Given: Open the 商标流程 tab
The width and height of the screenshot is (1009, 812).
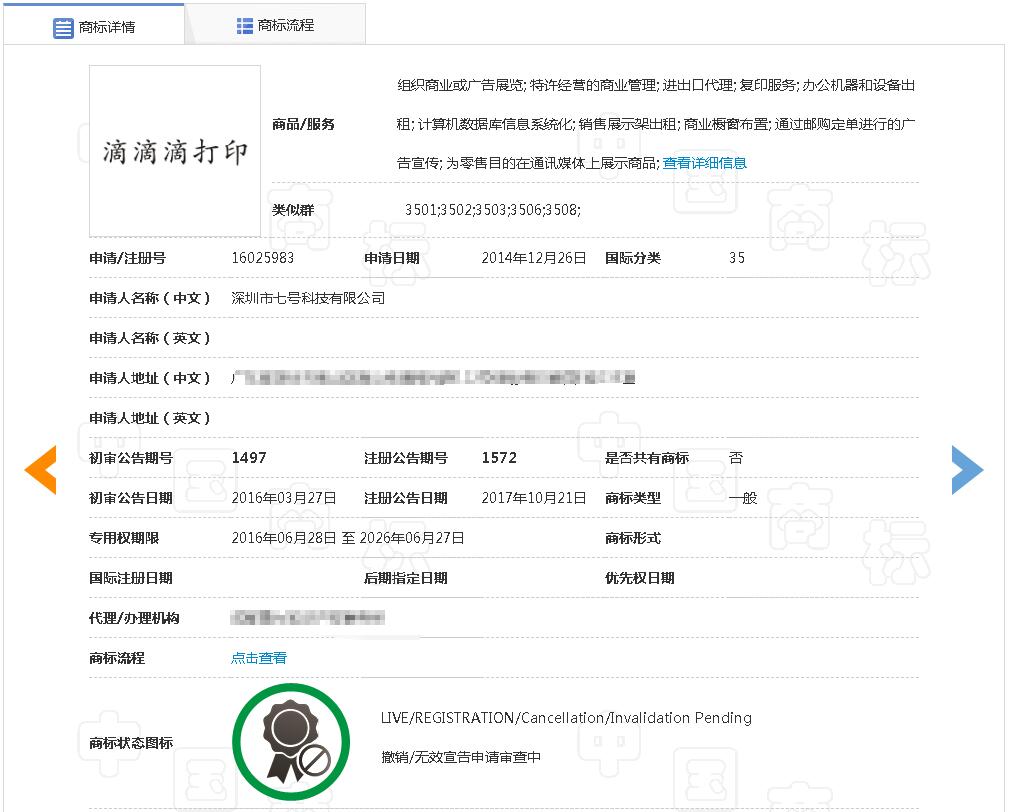Looking at the screenshot, I should (x=285, y=26).
